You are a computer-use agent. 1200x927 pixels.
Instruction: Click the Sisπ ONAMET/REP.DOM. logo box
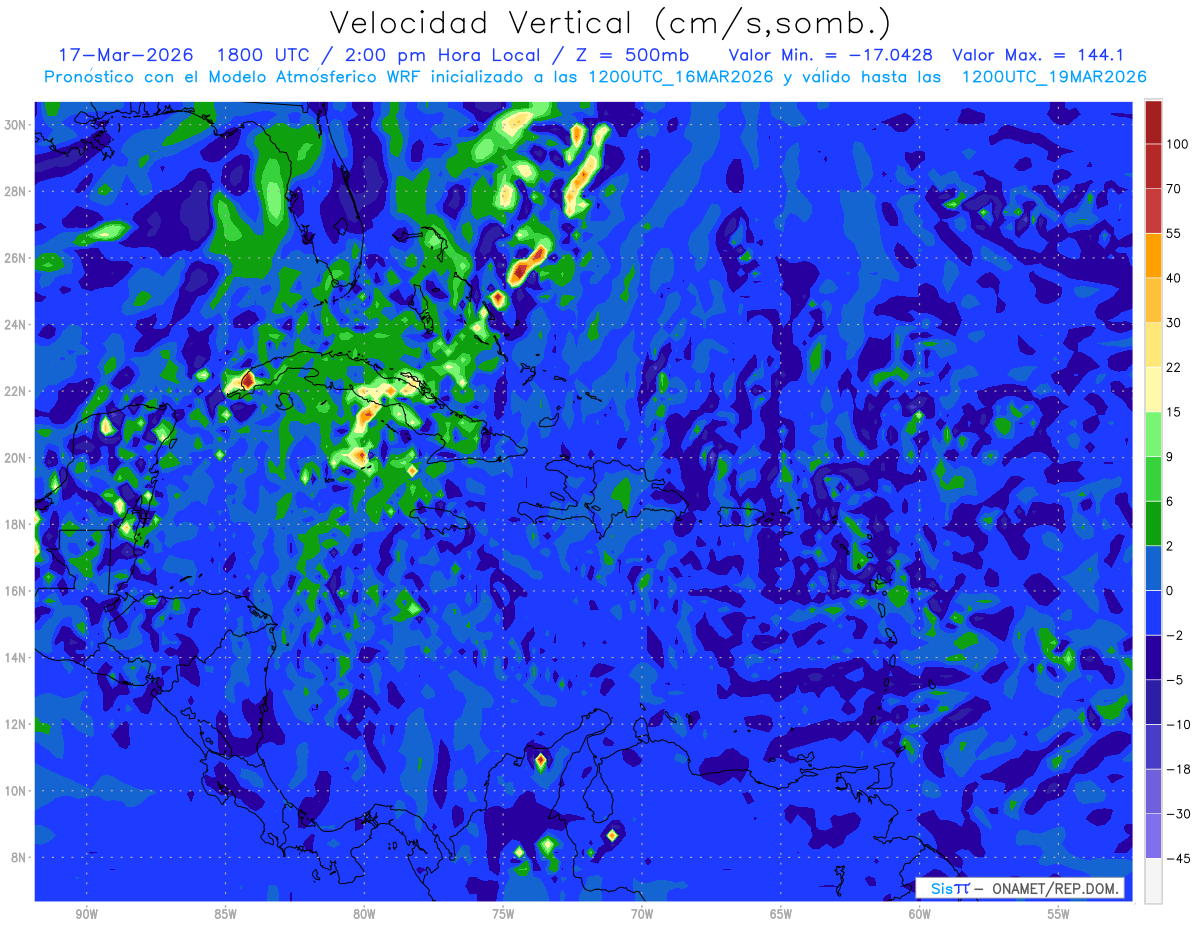[x=1019, y=888]
